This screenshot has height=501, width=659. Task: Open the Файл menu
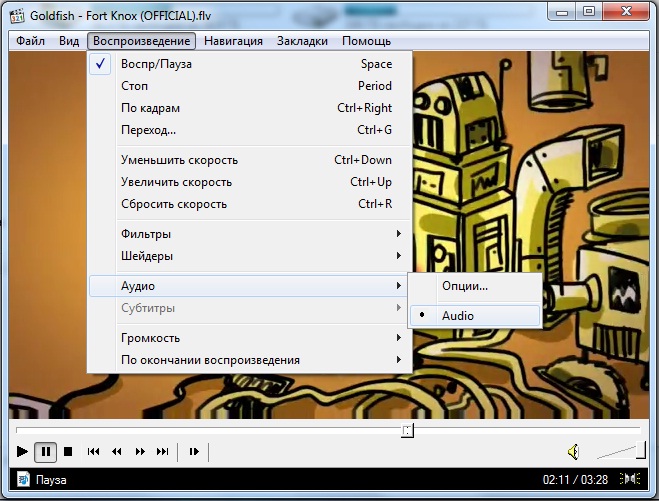30,41
